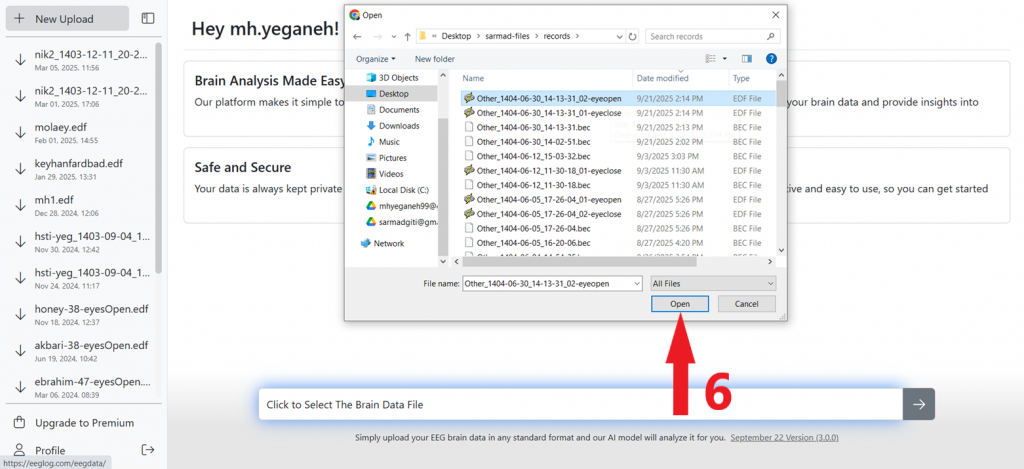1024x469 pixels.
Task: Open the All Files type dropdown
Action: (713, 283)
